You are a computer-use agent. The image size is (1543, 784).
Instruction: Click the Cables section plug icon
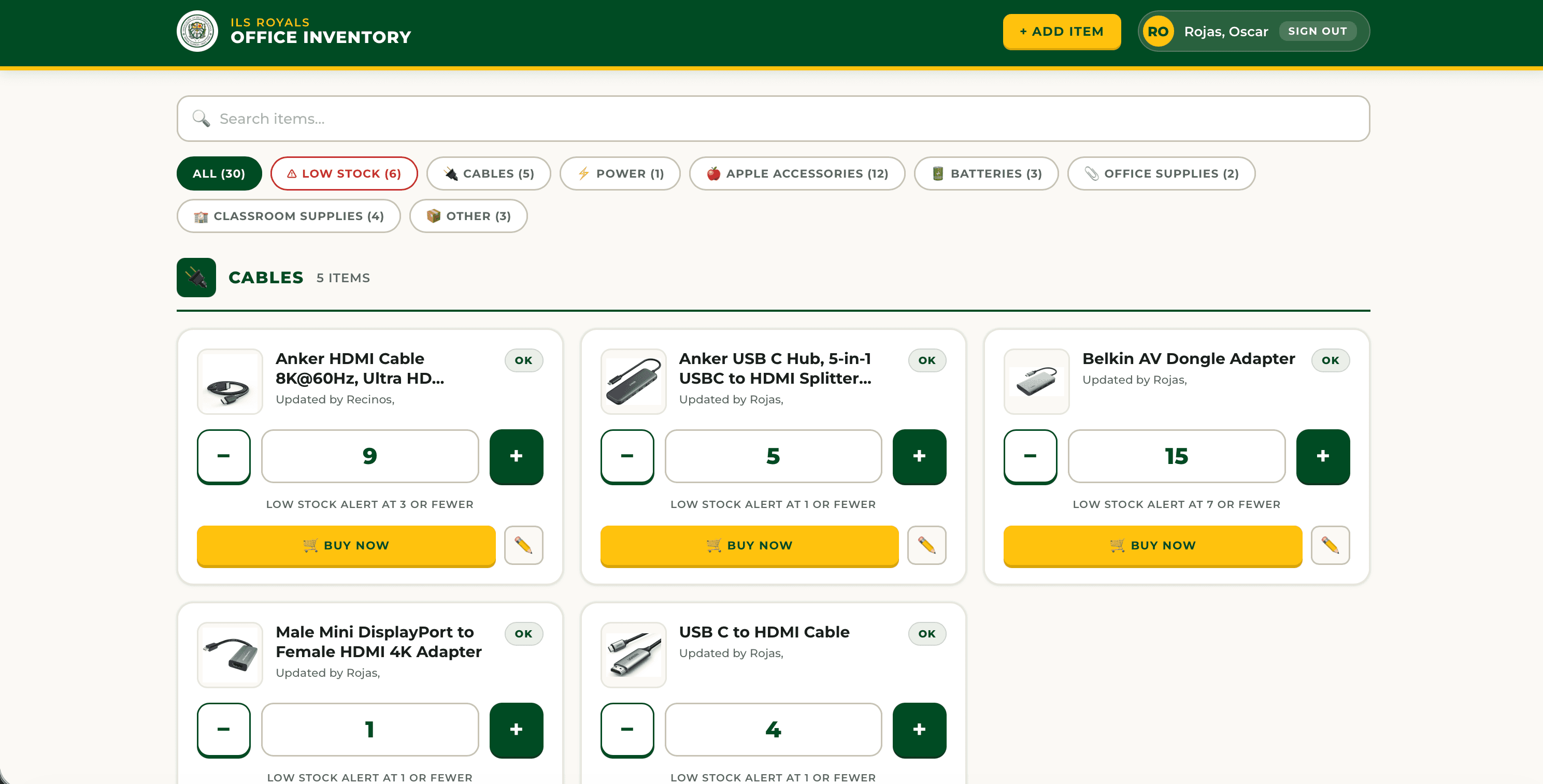[196, 278]
